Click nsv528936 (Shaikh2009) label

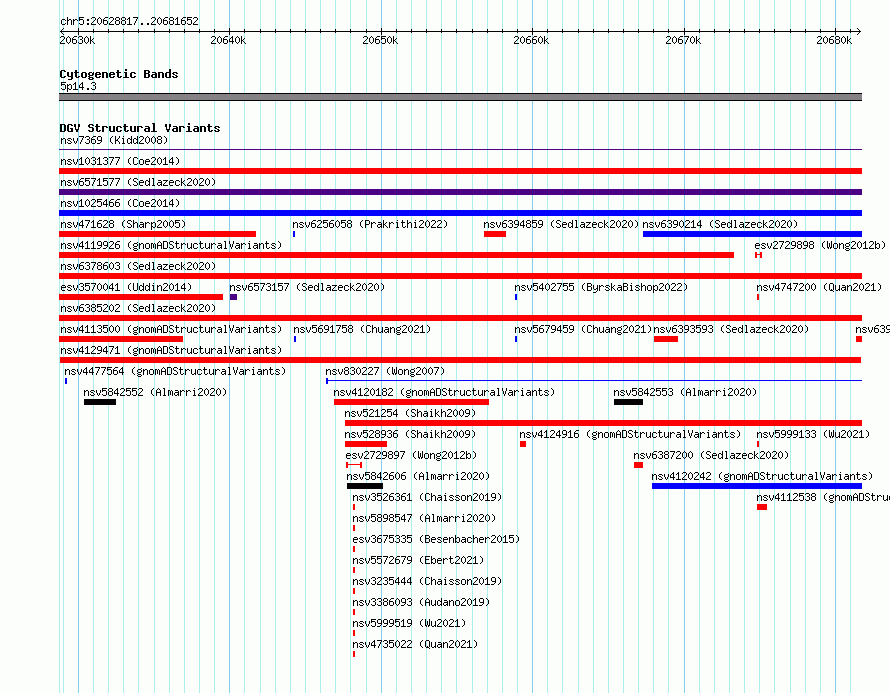coord(410,434)
